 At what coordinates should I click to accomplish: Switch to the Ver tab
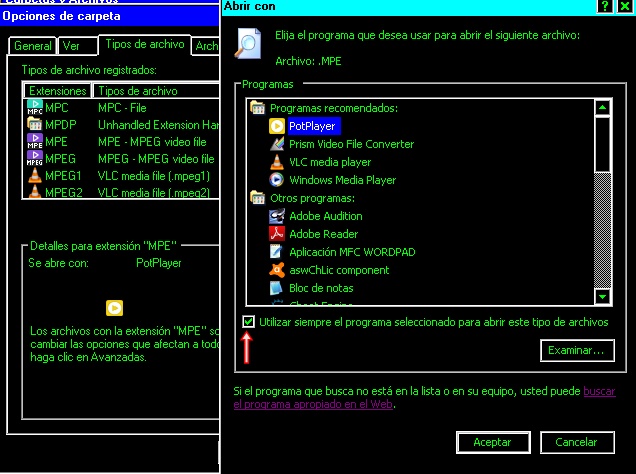(x=78, y=46)
